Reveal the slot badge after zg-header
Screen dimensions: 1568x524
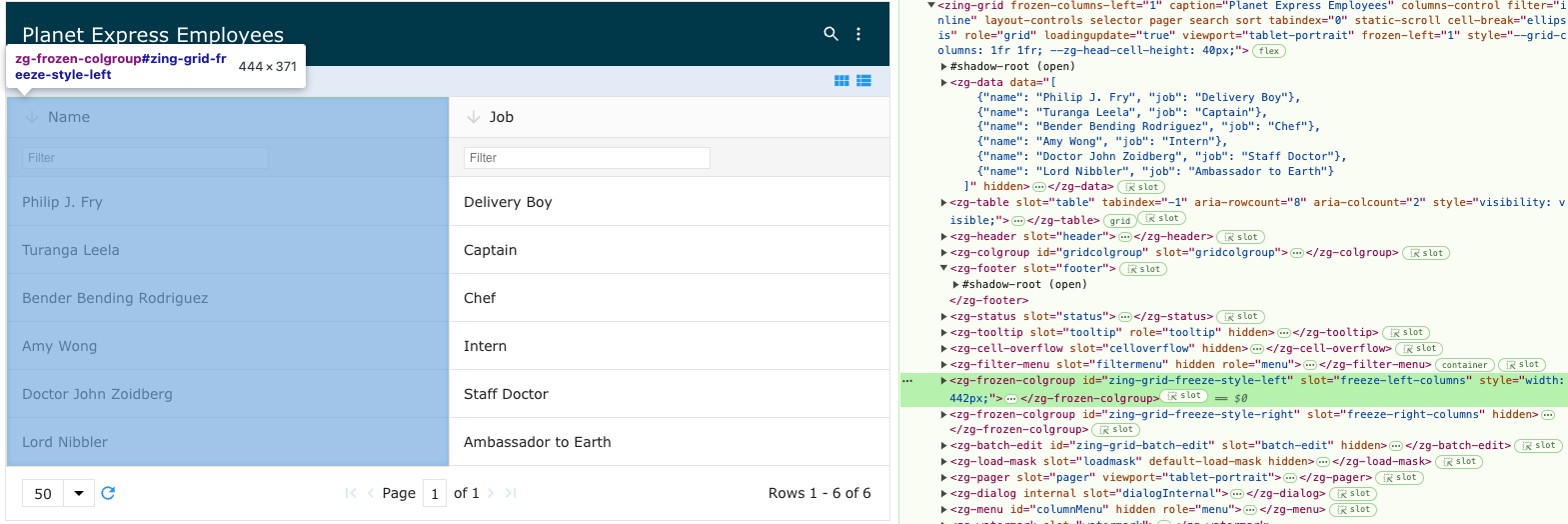pyautogui.click(x=1241, y=237)
